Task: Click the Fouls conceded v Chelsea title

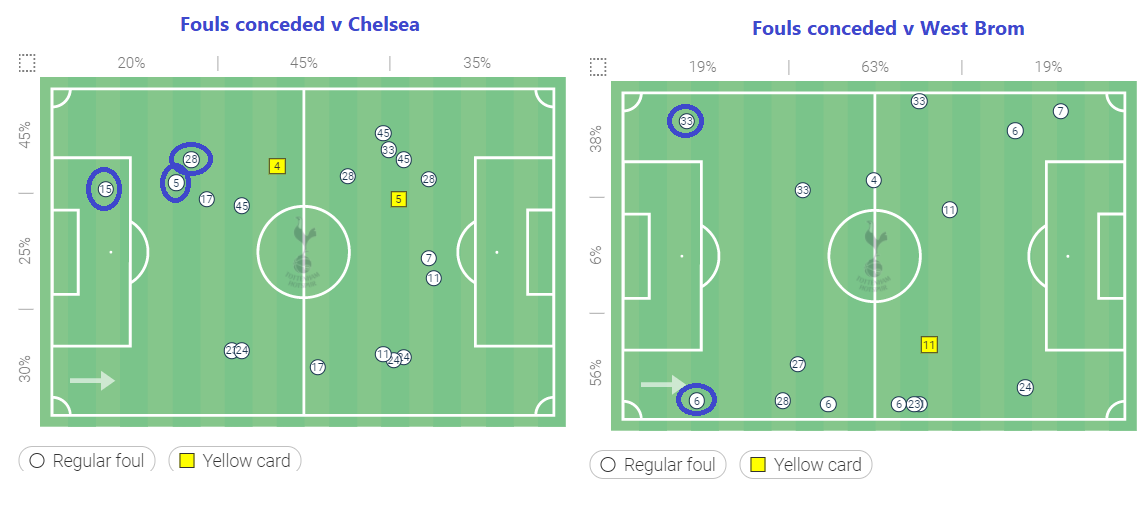Action: tap(300, 24)
